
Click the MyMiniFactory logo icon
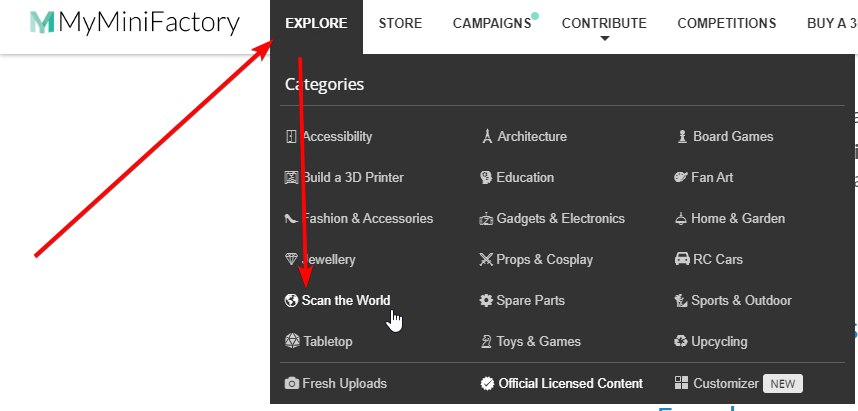[42, 22]
